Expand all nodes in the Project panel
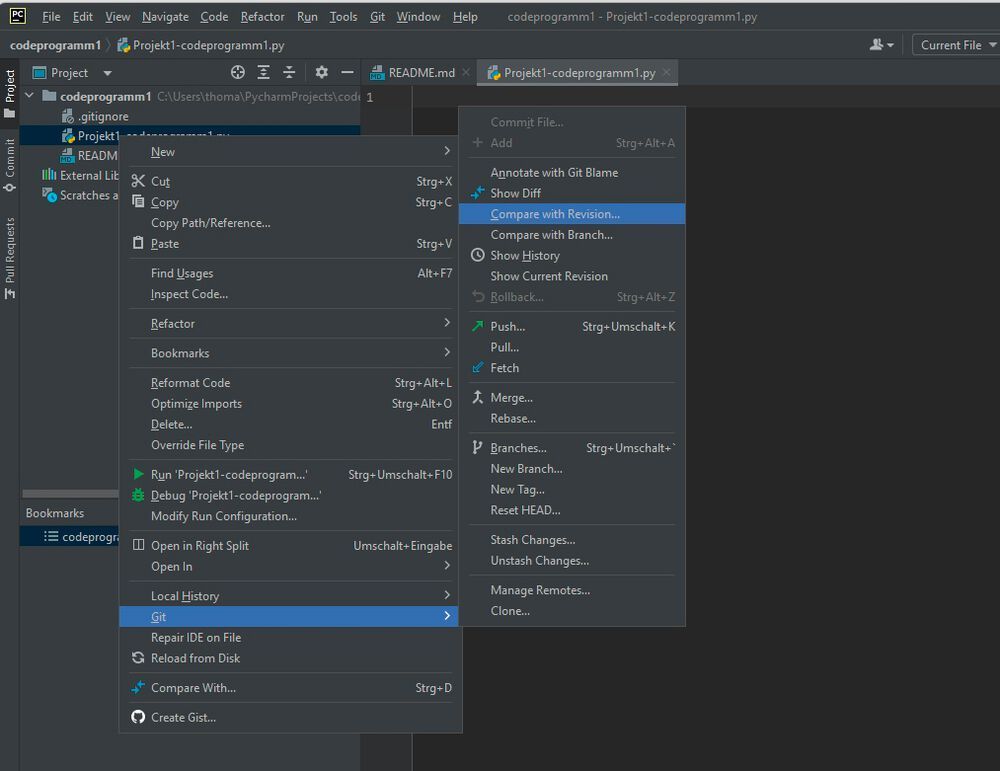Viewport: 1000px width, 771px height. (263, 72)
